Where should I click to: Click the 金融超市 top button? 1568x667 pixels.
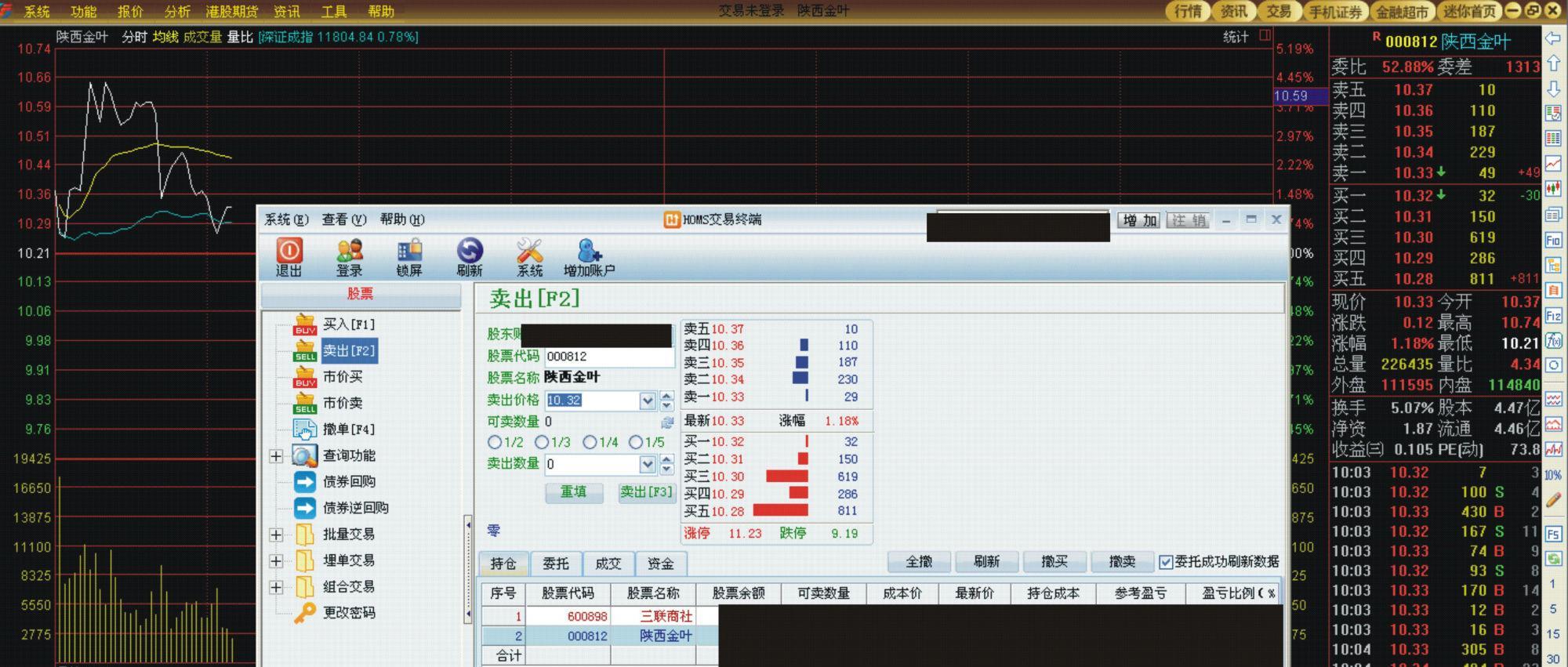pos(1403,11)
